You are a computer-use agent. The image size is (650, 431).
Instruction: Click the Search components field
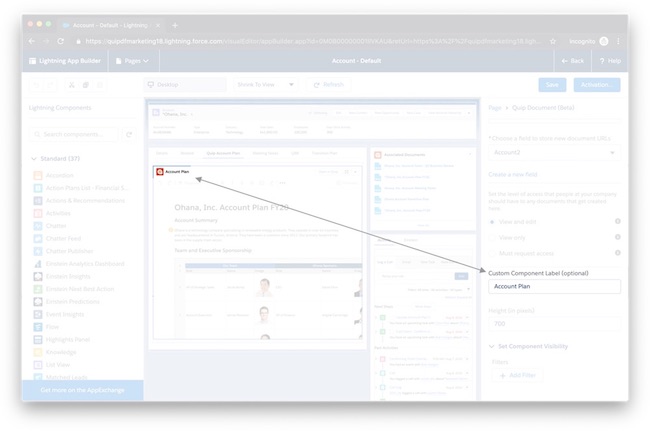73,134
